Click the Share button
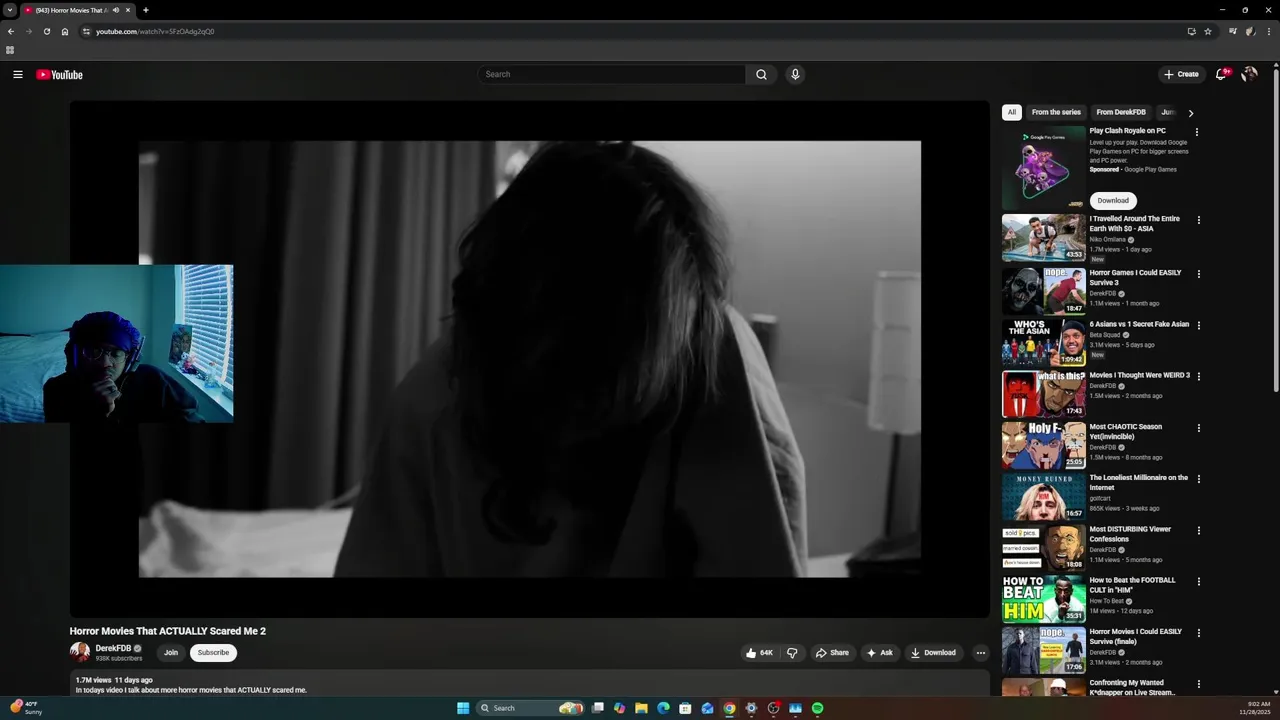 832,653
